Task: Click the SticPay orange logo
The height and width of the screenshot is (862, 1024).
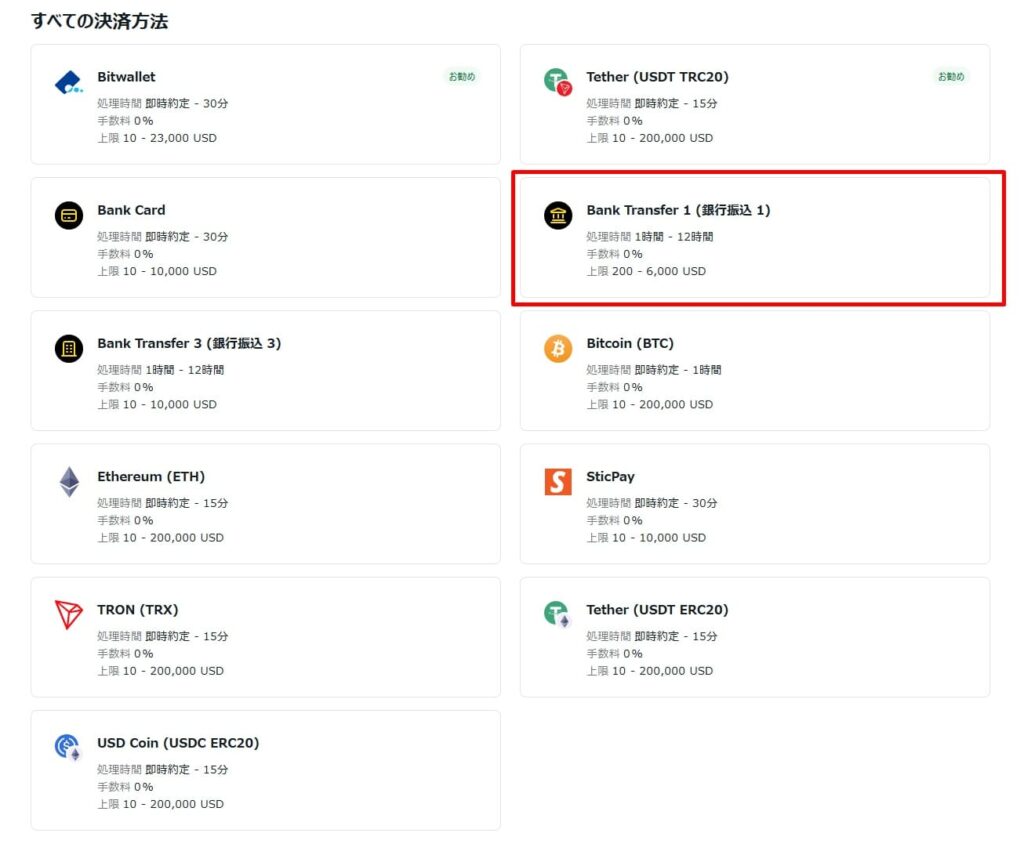Action: pos(557,481)
